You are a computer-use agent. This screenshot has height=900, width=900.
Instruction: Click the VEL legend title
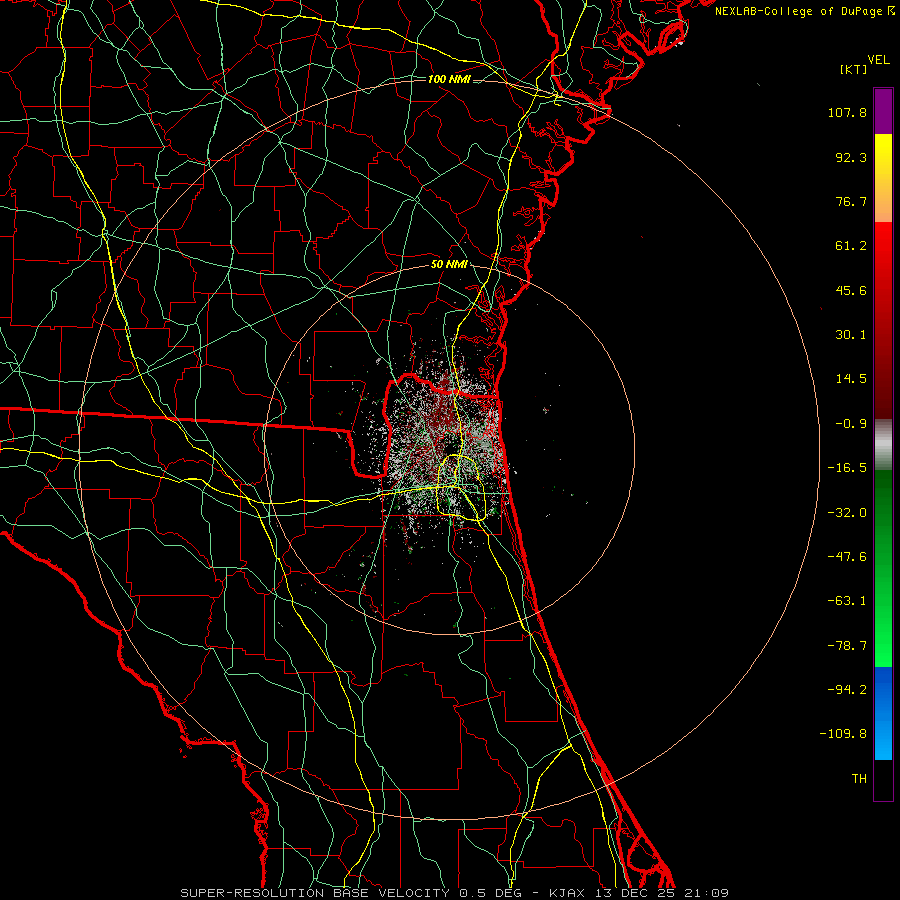click(878, 60)
